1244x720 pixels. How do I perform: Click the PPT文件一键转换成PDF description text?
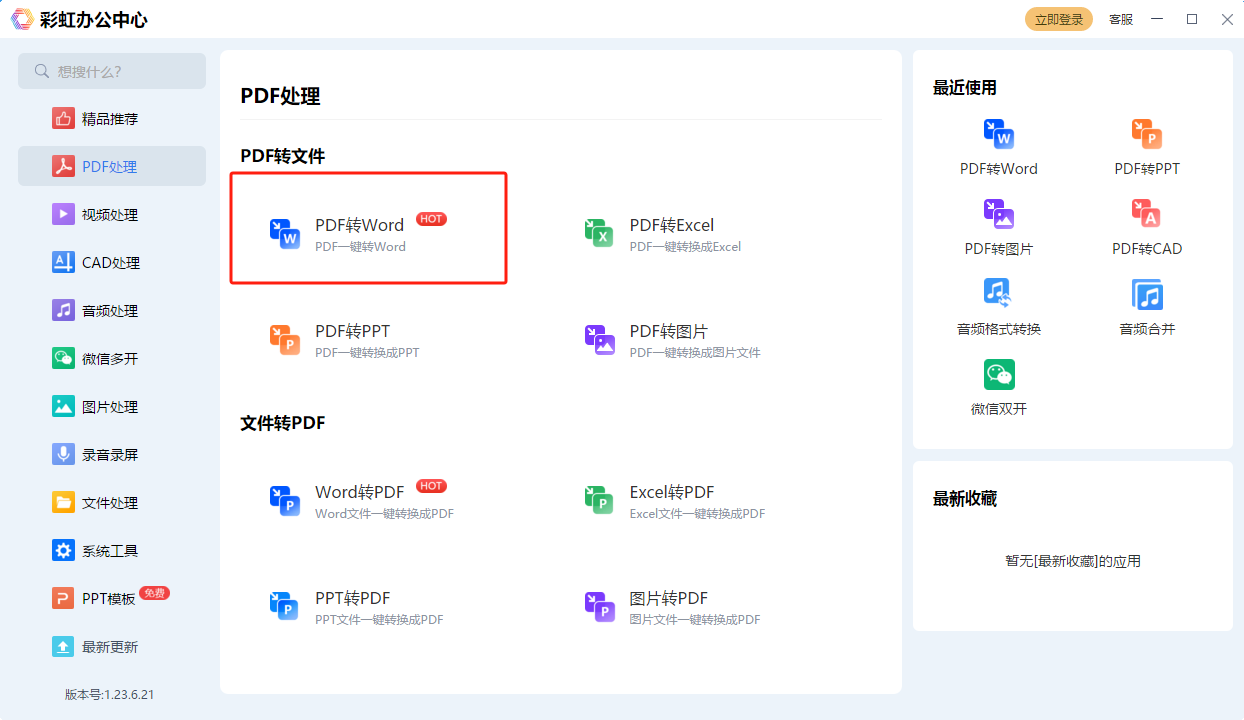(379, 619)
